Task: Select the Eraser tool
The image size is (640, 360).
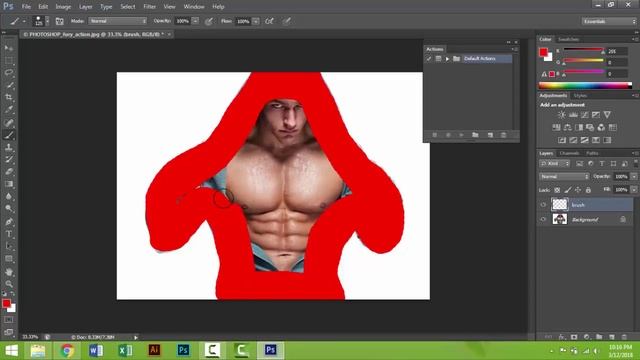Action: (9, 172)
